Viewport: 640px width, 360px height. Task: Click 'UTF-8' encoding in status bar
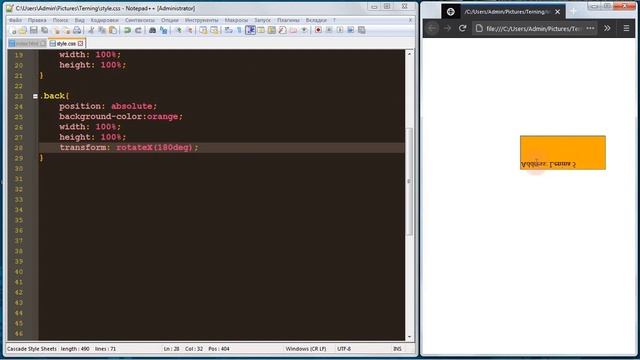point(344,349)
